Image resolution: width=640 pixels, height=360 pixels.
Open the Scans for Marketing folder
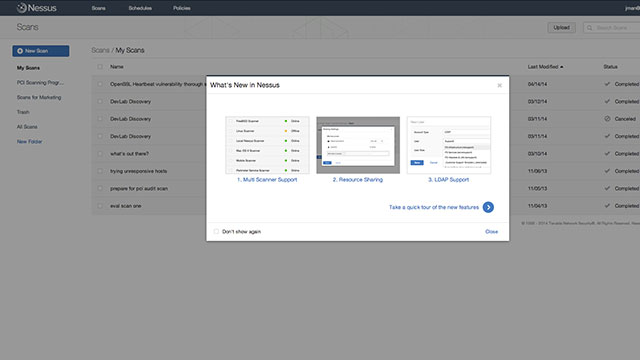coord(39,97)
